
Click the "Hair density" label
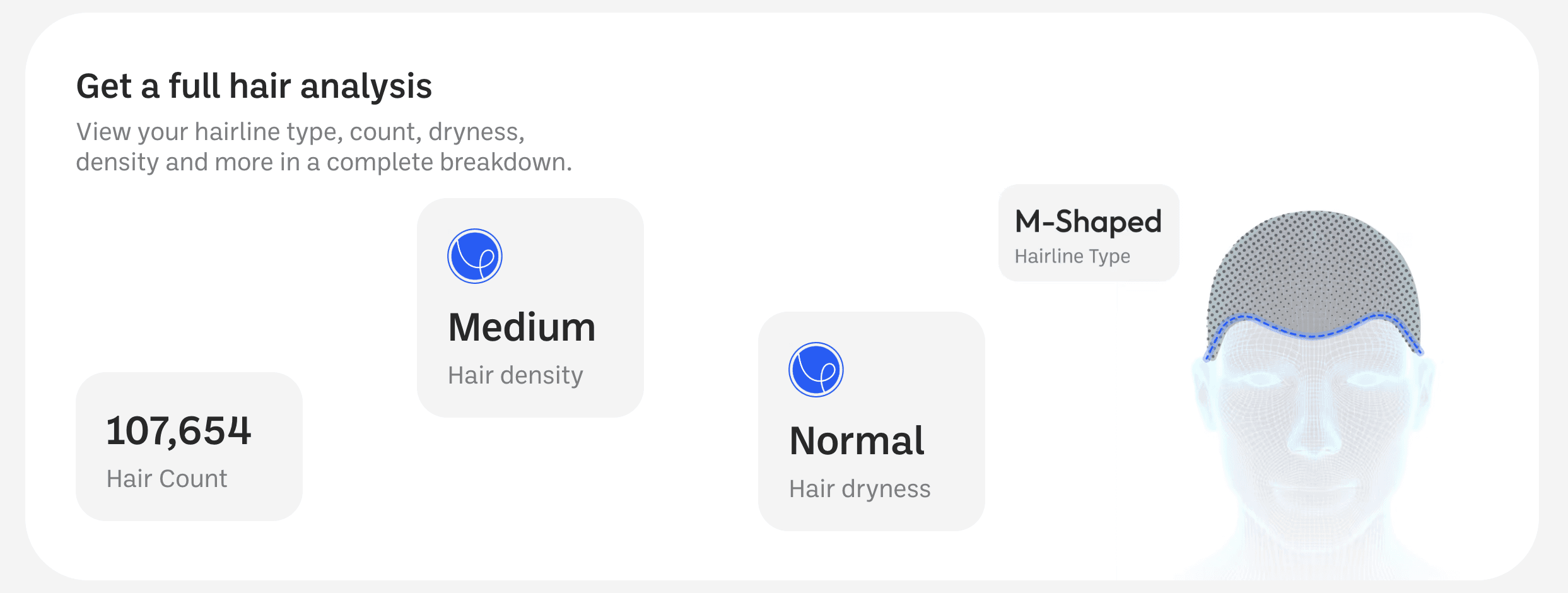pyautogui.click(x=515, y=375)
